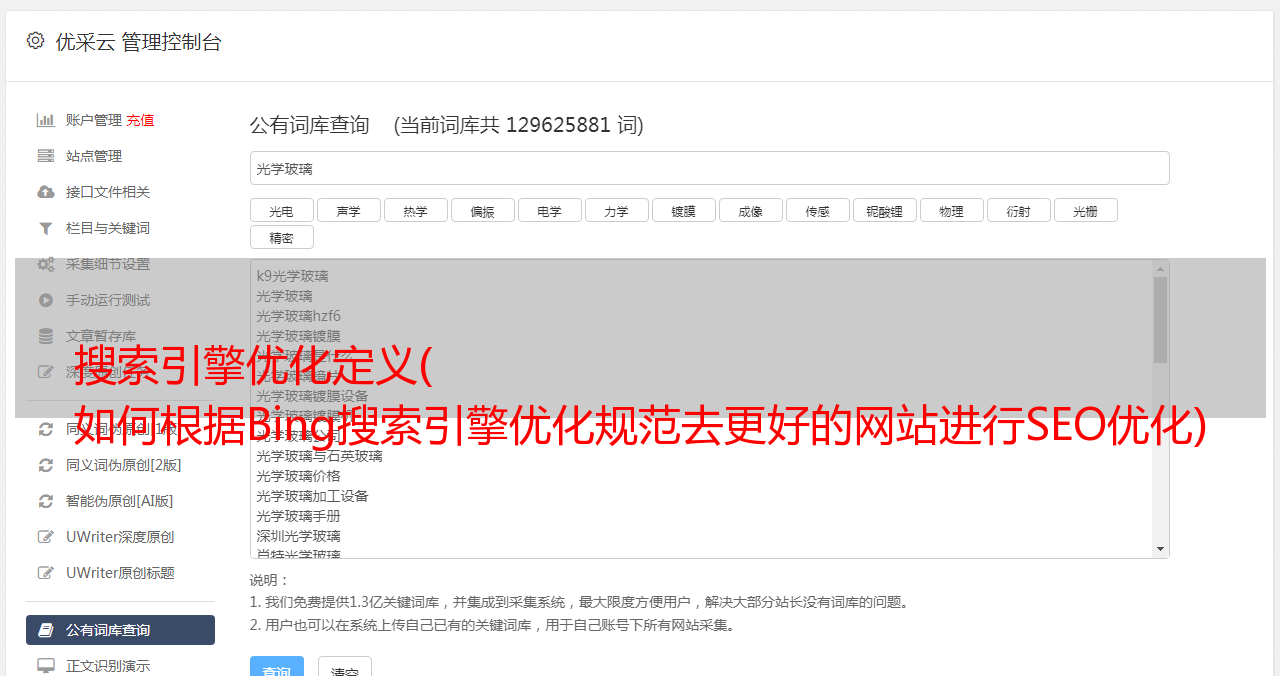Click the 栏目与关键词 filter icon
Image resolution: width=1280 pixels, height=676 pixels.
pos(45,228)
